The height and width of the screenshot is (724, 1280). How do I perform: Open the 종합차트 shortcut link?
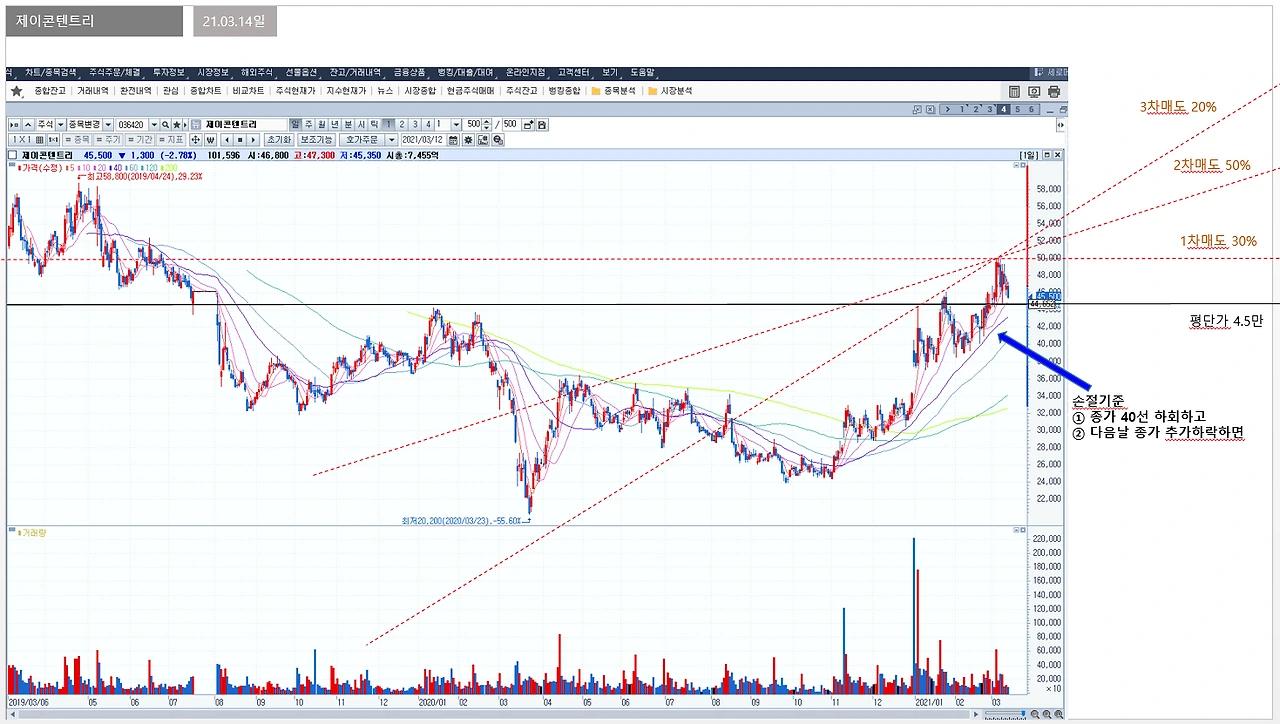point(205,91)
